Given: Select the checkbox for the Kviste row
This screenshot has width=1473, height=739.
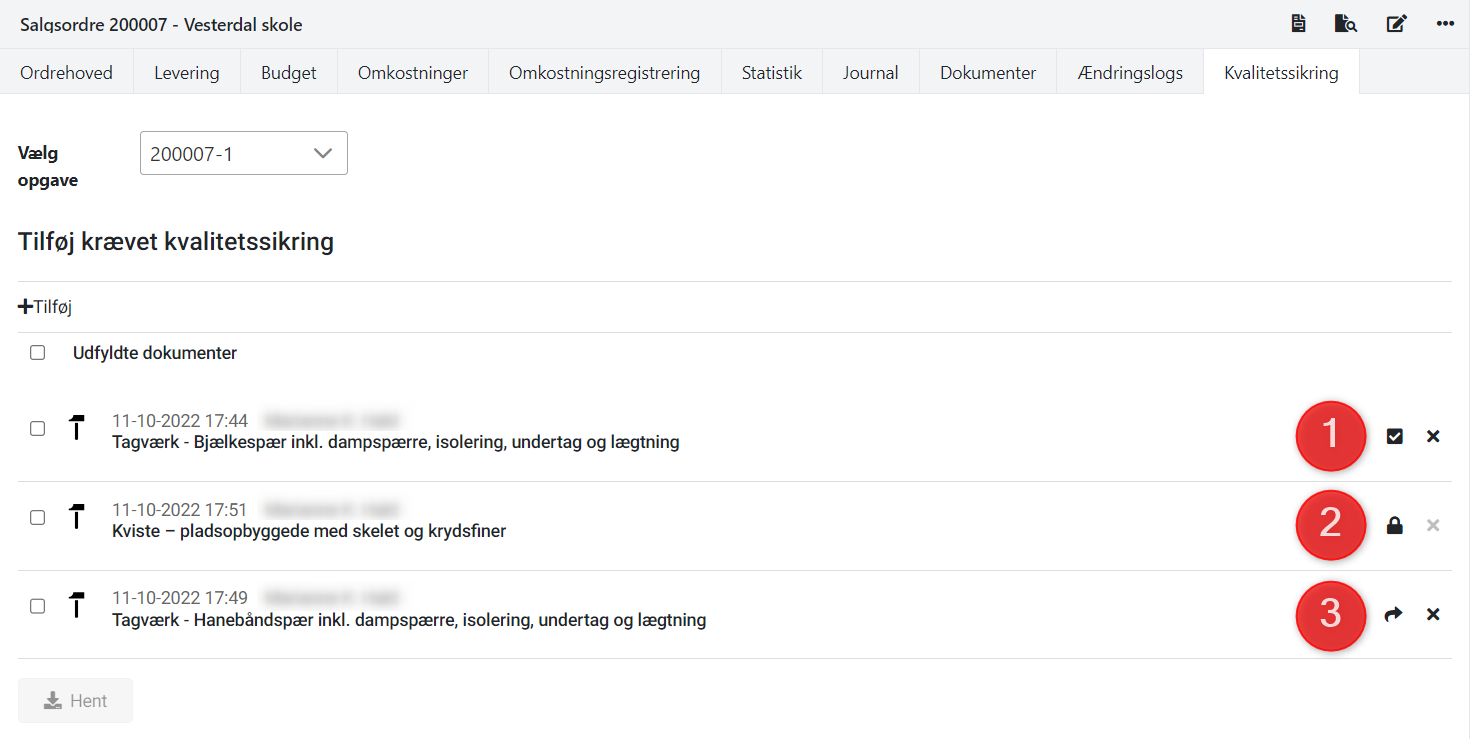Looking at the screenshot, I should [x=37, y=517].
